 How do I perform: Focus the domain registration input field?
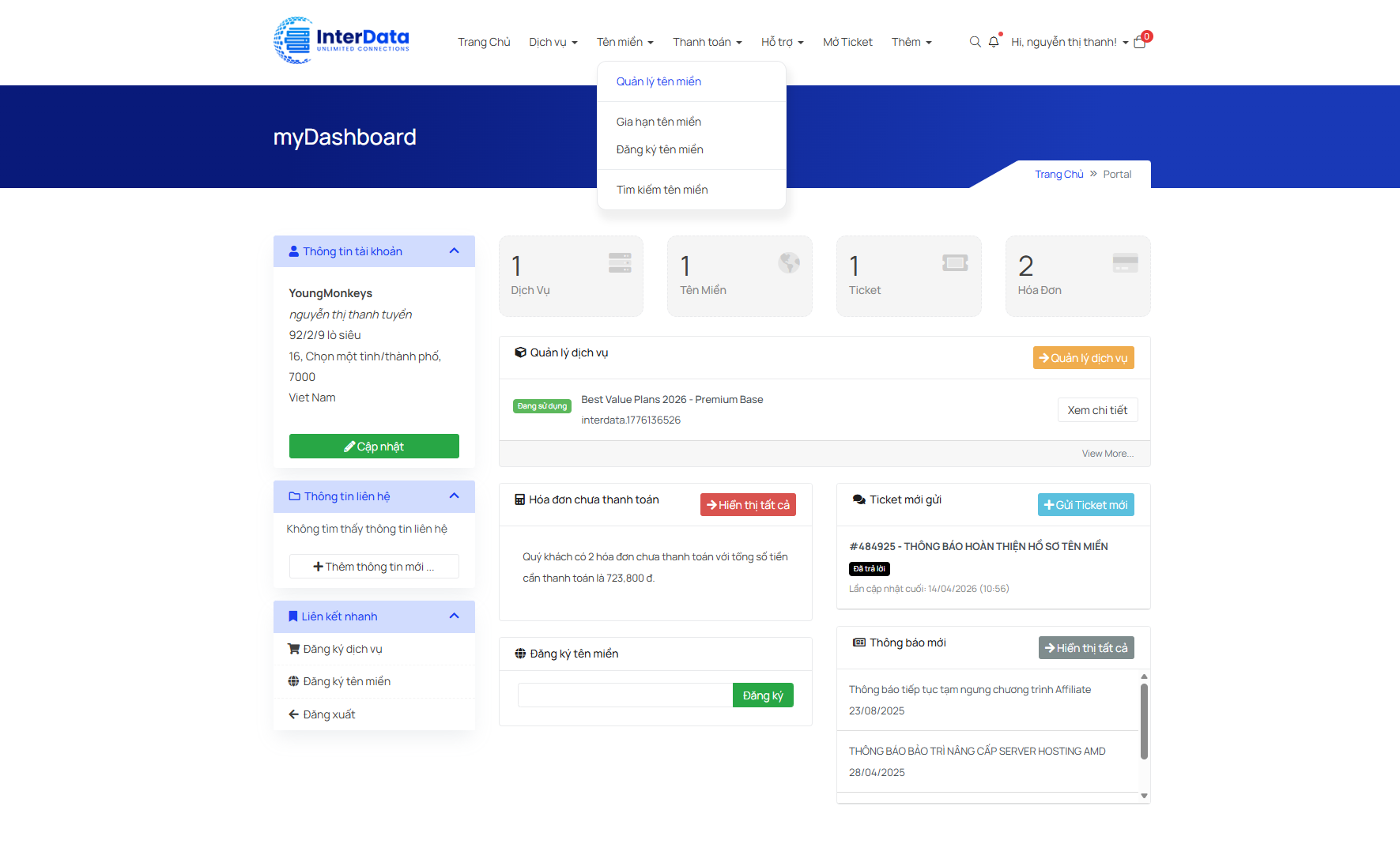tap(625, 695)
